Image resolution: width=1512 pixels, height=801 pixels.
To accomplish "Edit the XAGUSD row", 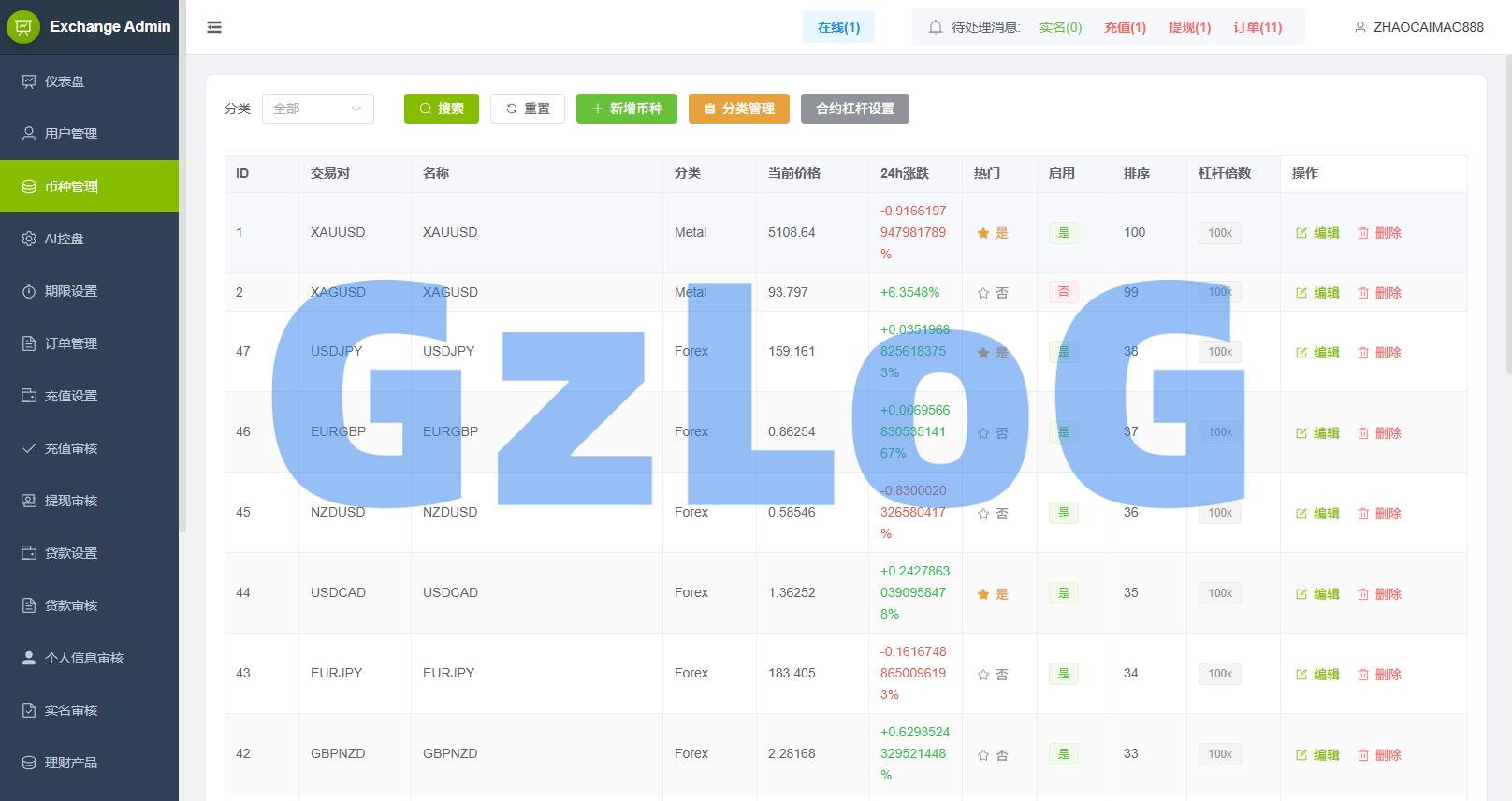I will click(1317, 293).
